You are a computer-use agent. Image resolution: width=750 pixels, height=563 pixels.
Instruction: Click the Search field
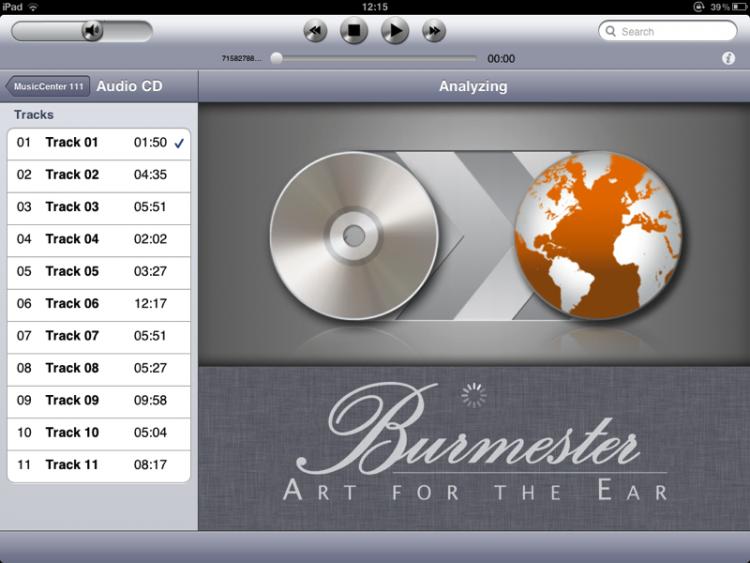(668, 31)
